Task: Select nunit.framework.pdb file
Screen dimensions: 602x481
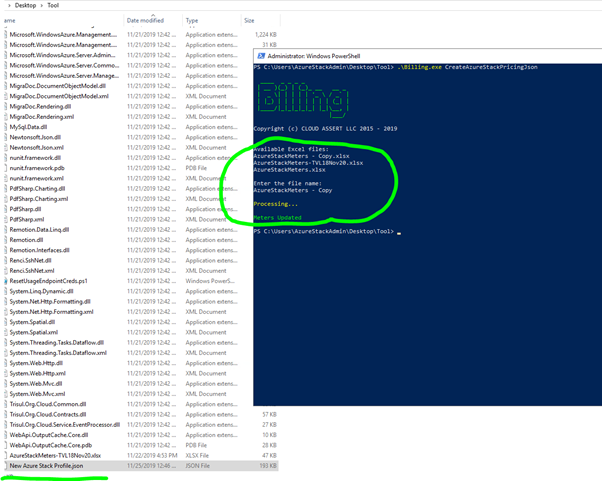Action: (37, 168)
